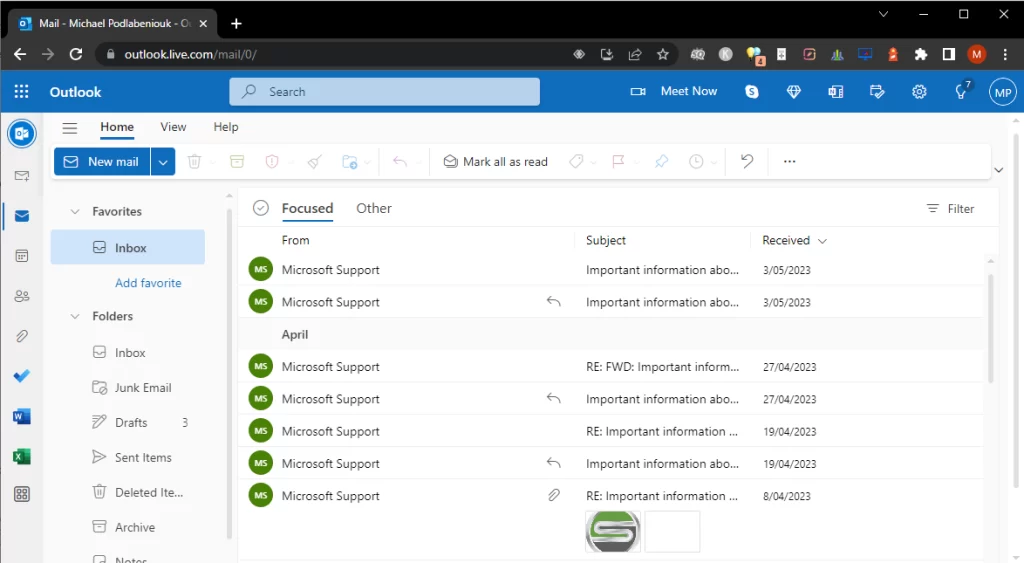The image size is (1024, 563).
Task: Open the Junk Email folder
Action: tap(133, 388)
